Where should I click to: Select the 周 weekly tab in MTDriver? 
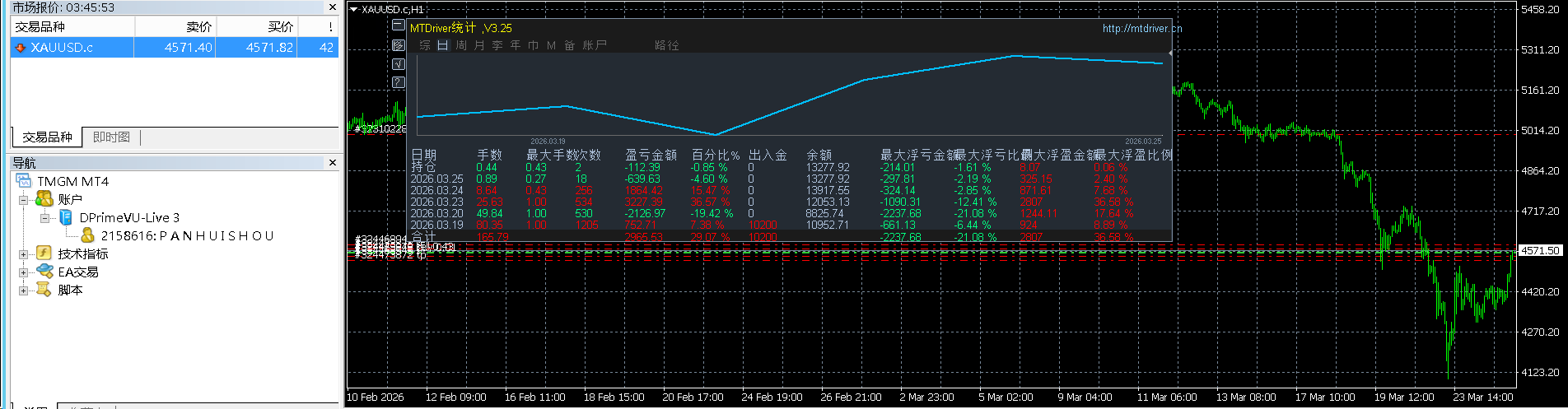click(x=461, y=45)
